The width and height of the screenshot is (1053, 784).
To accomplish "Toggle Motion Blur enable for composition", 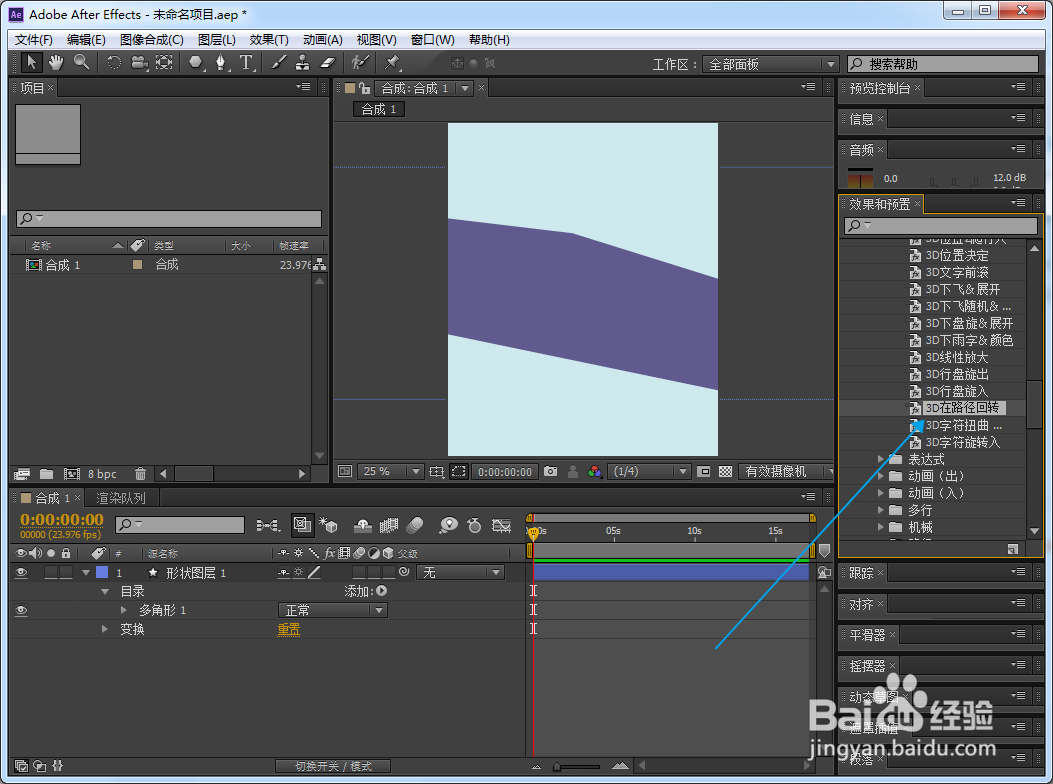I will tap(415, 525).
